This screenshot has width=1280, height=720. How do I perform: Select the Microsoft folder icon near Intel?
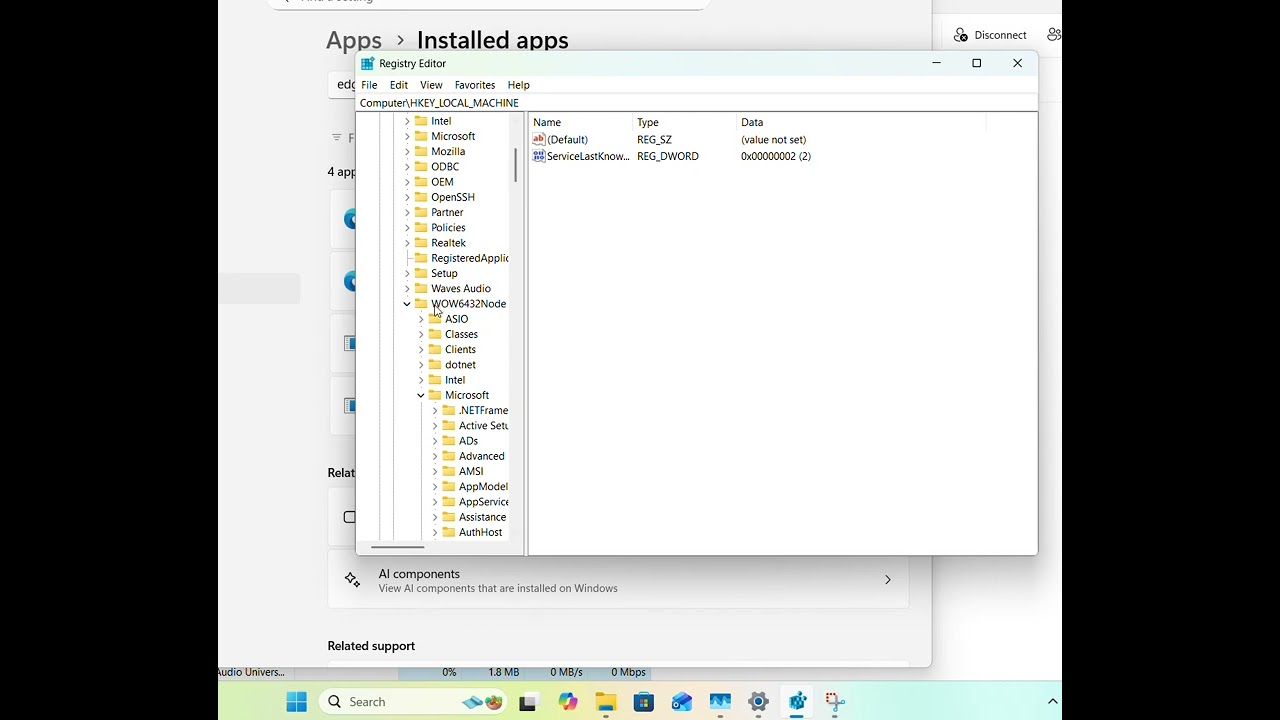(421, 136)
